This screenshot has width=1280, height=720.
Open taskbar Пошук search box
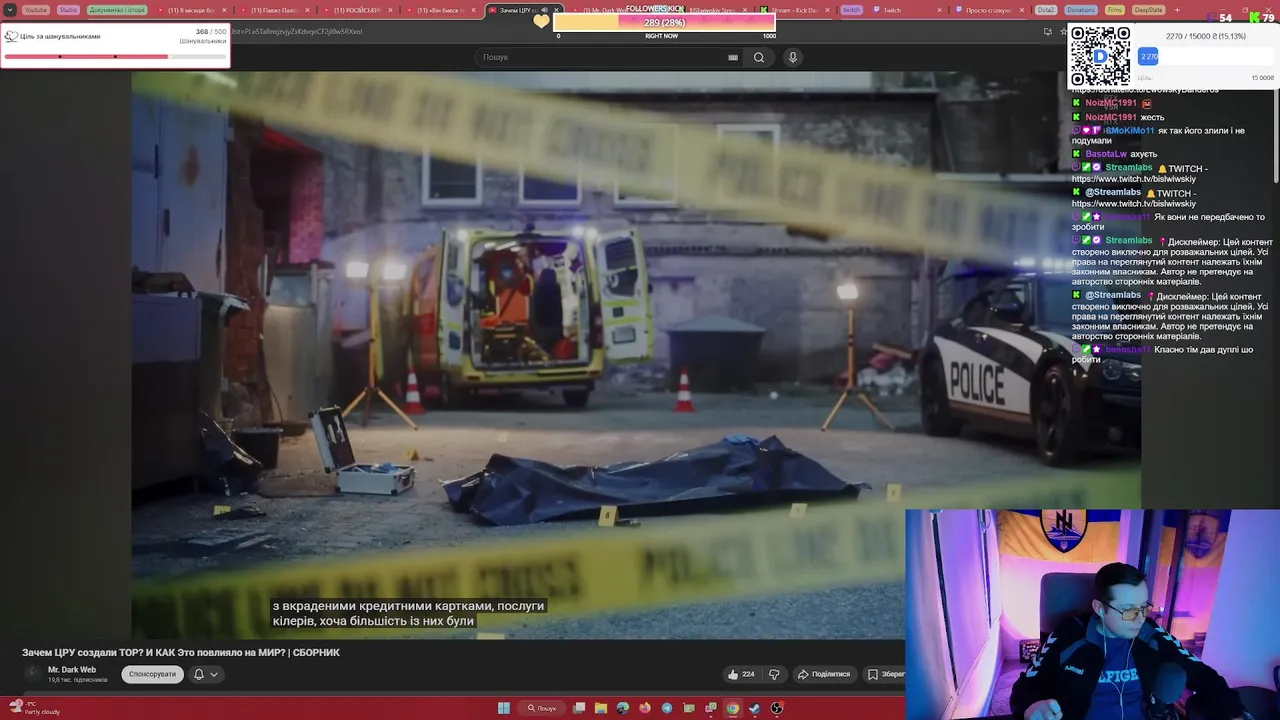click(543, 708)
